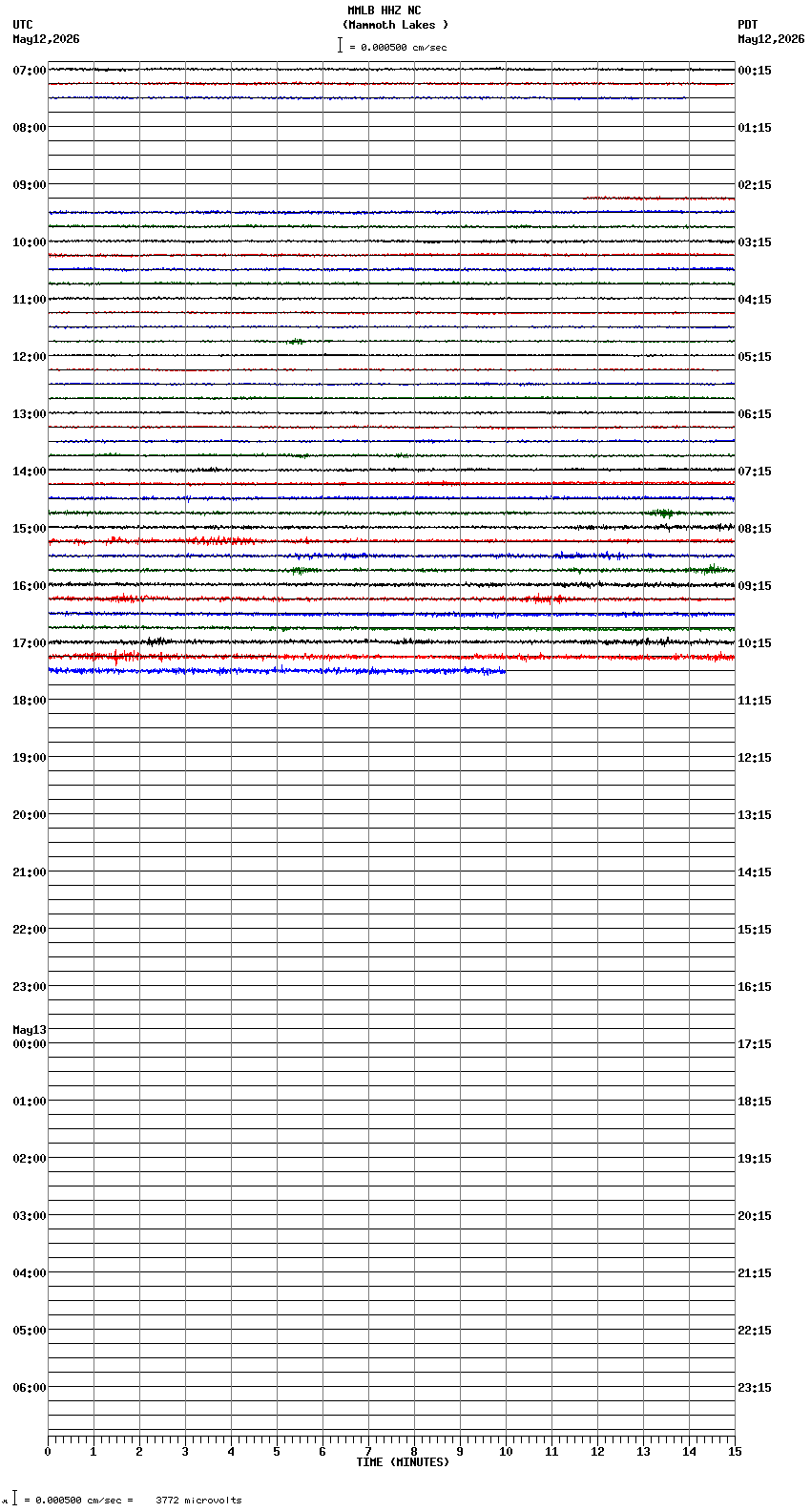Click the '07:15' PDT time label
Image resolution: width=811 pixels, height=1512 pixels.
point(755,472)
